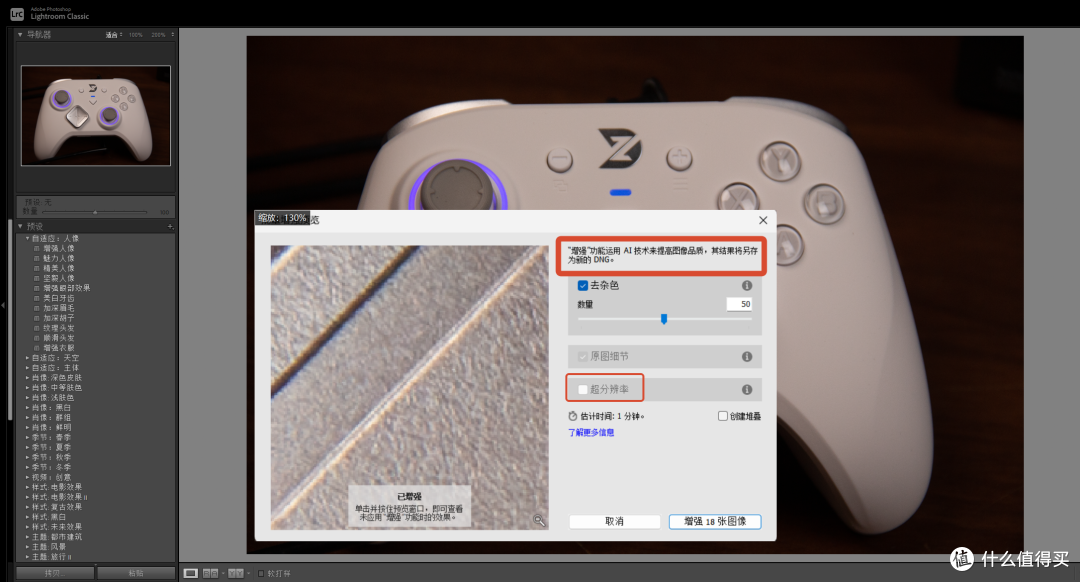
Task: Expand the 主题：风景 preset group
Action: (x=28, y=547)
